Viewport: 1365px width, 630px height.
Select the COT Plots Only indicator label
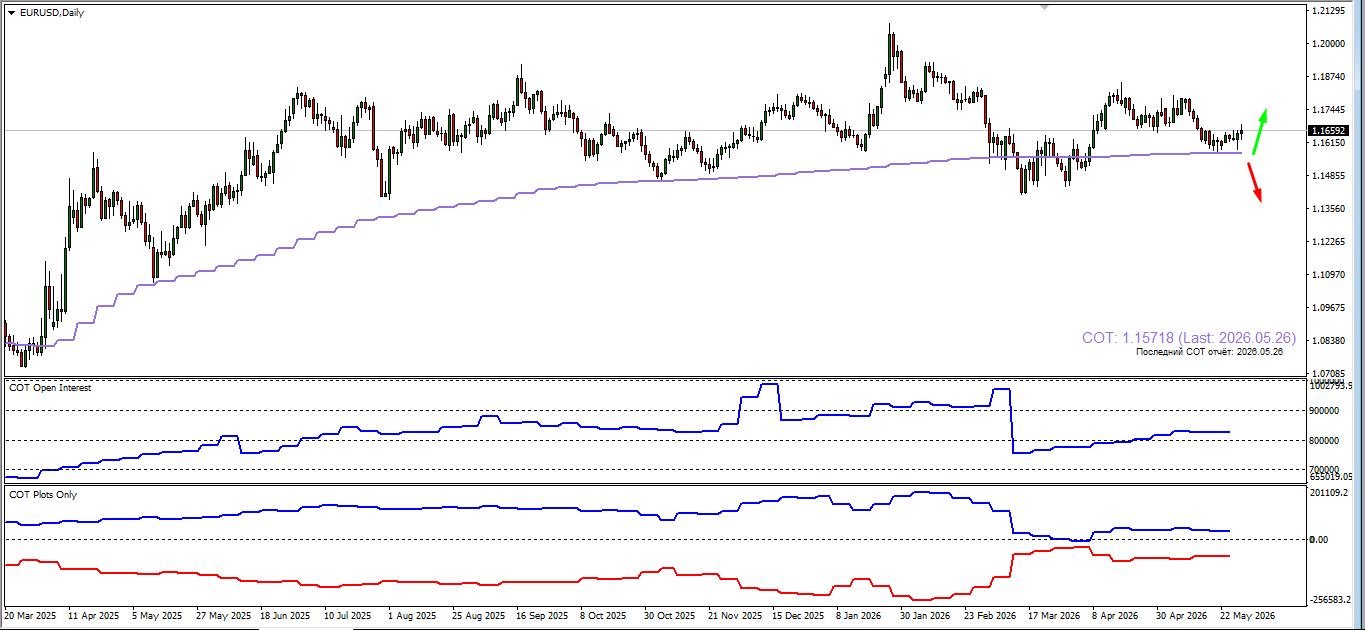[42, 495]
